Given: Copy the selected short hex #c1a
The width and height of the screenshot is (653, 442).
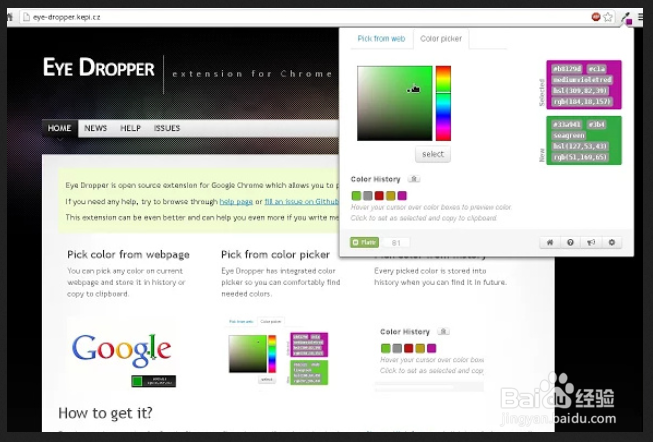Looking at the screenshot, I should coord(597,69).
